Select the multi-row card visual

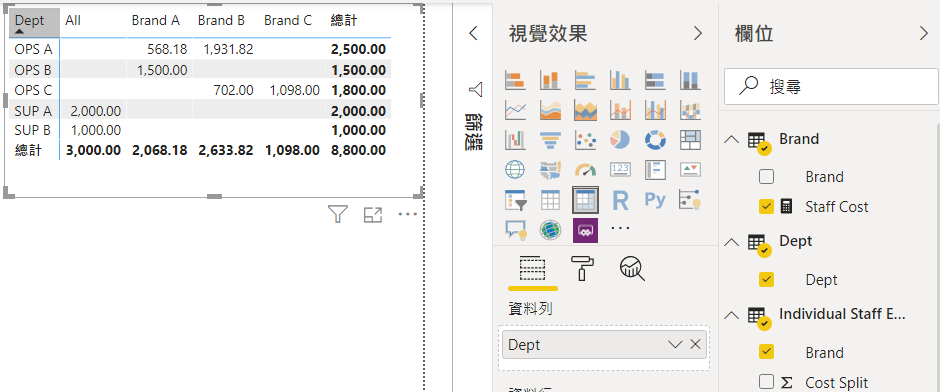(x=655, y=170)
